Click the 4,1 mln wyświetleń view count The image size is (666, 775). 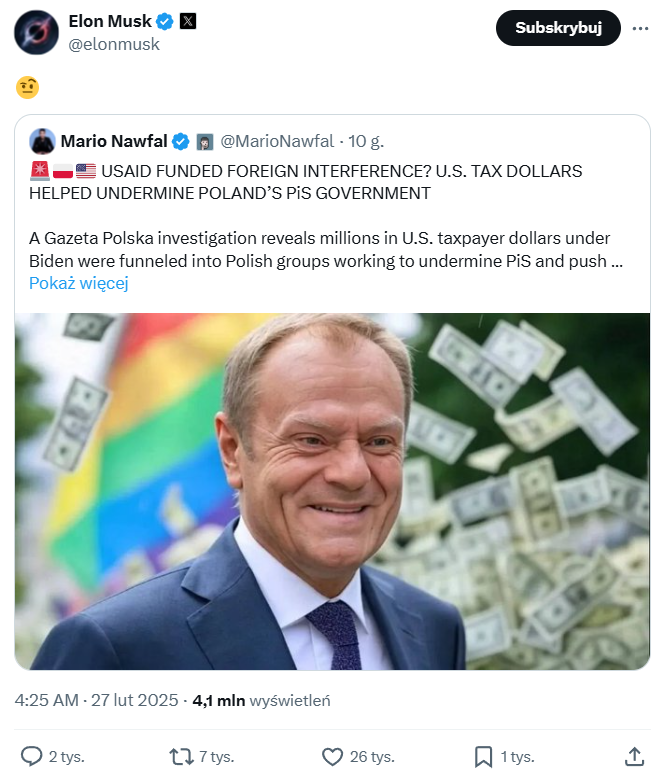261,701
